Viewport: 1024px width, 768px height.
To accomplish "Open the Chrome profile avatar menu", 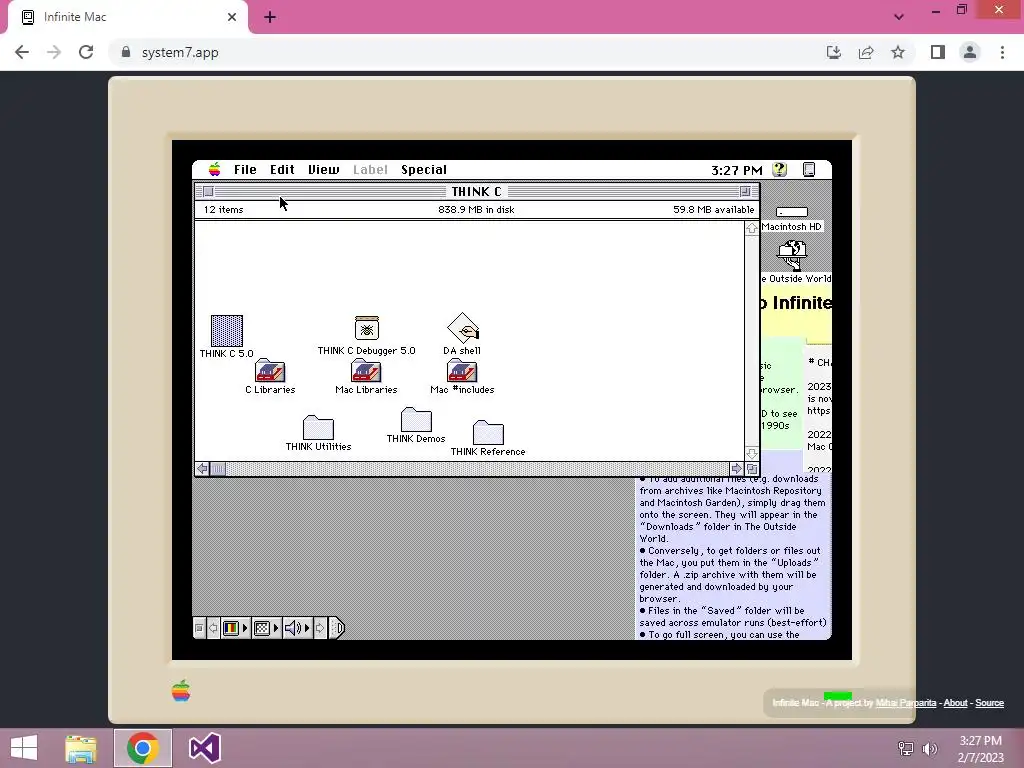I will pos(970,52).
